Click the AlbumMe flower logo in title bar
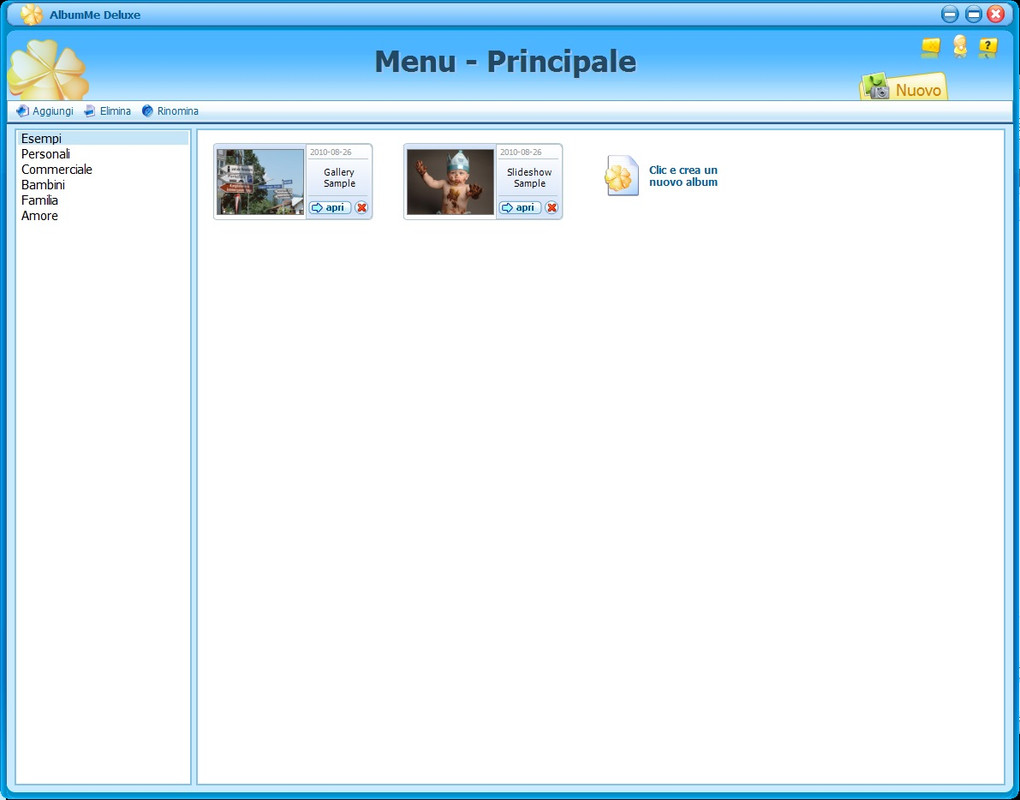1020x800 pixels. 31,14
